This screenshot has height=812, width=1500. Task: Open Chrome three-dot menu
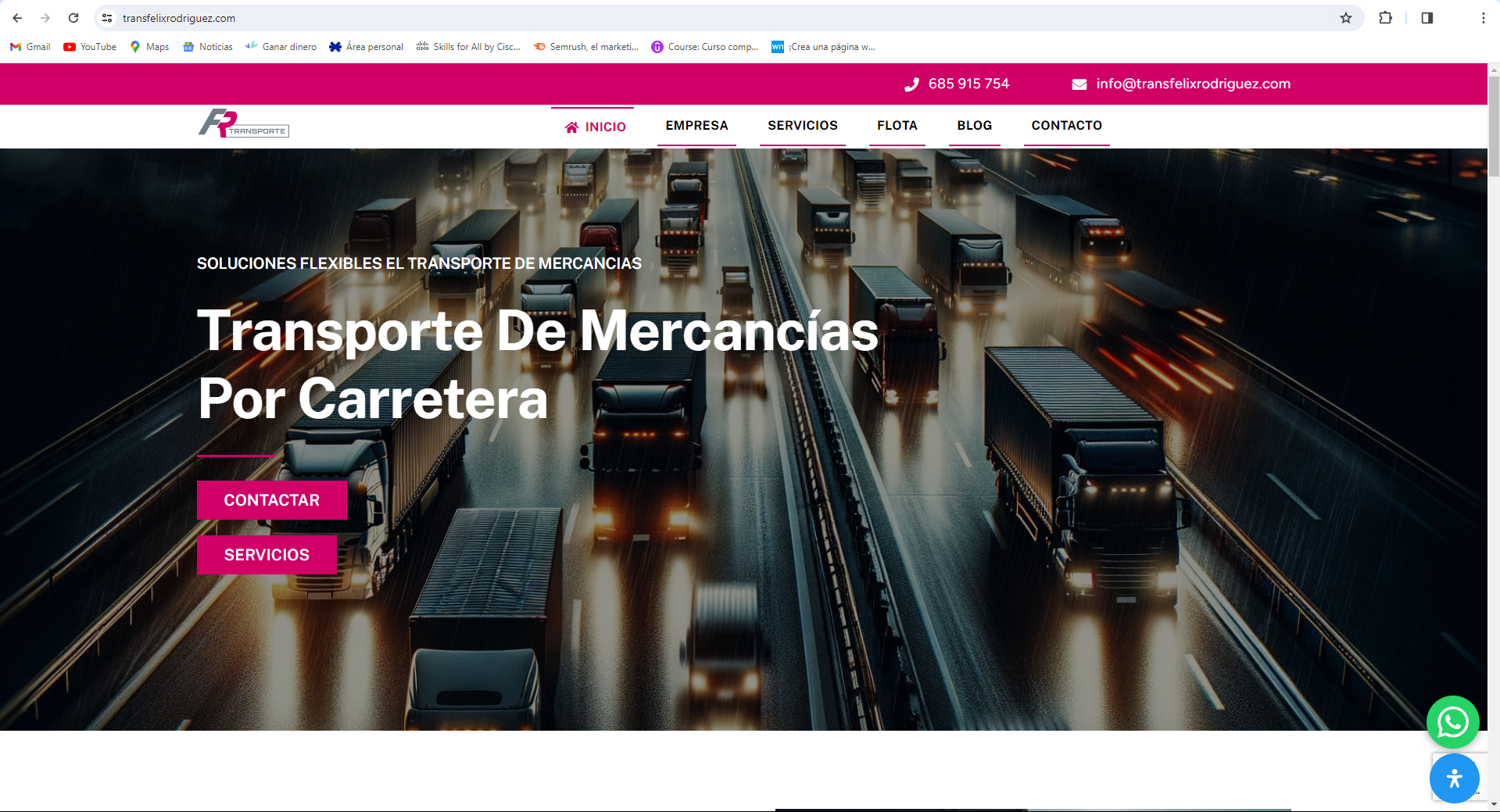click(x=1483, y=18)
